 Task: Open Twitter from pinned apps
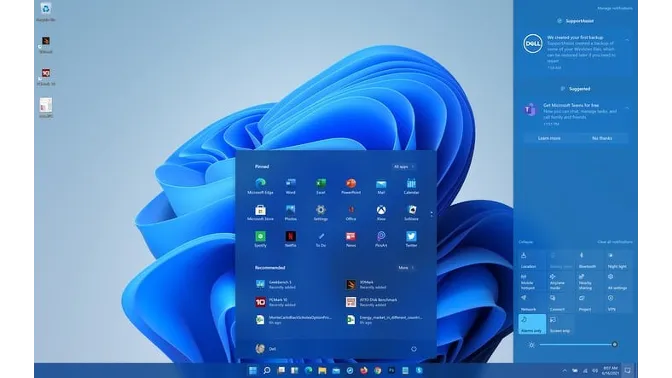tap(411, 239)
